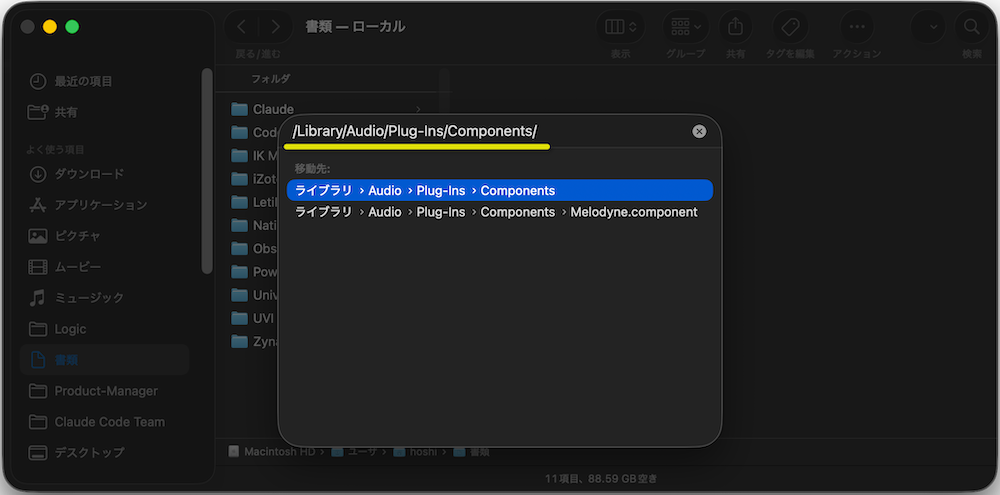Click the back navigation arrow
This screenshot has width=1000, height=495.
(242, 27)
